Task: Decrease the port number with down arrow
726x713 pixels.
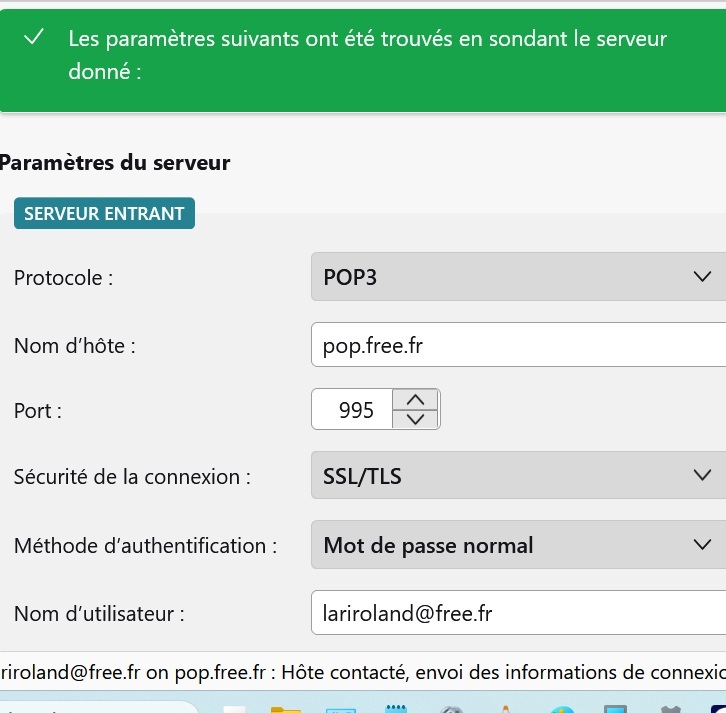Action: (416, 419)
